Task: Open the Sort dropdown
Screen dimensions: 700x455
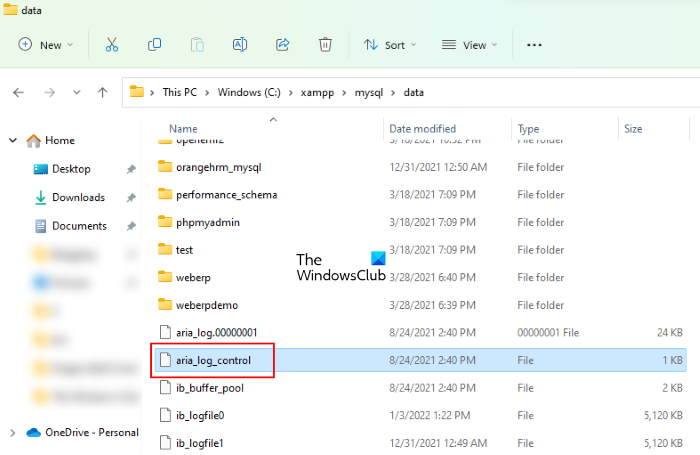Action: point(389,45)
